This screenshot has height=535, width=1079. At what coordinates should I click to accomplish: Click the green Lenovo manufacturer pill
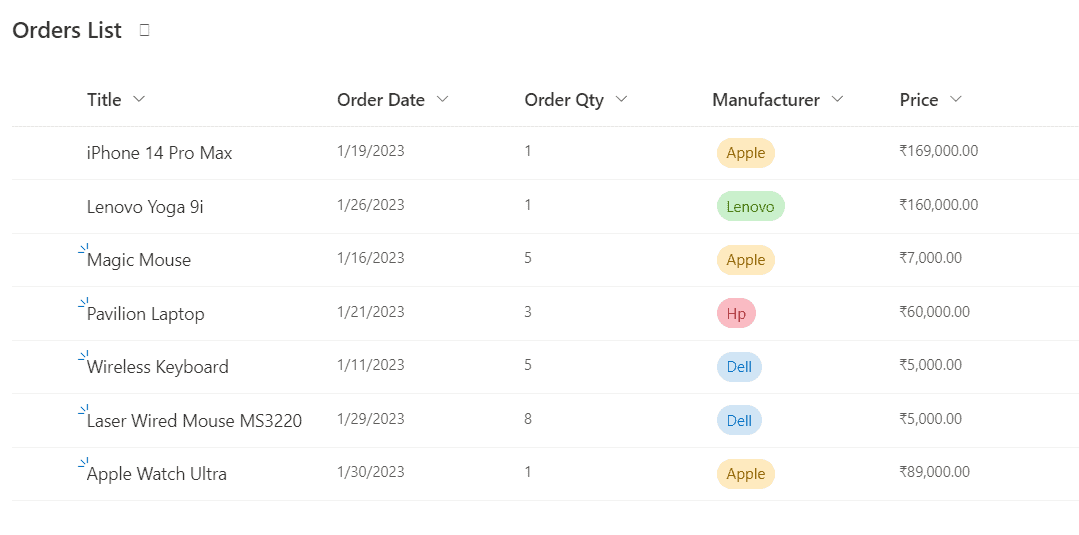[751, 207]
